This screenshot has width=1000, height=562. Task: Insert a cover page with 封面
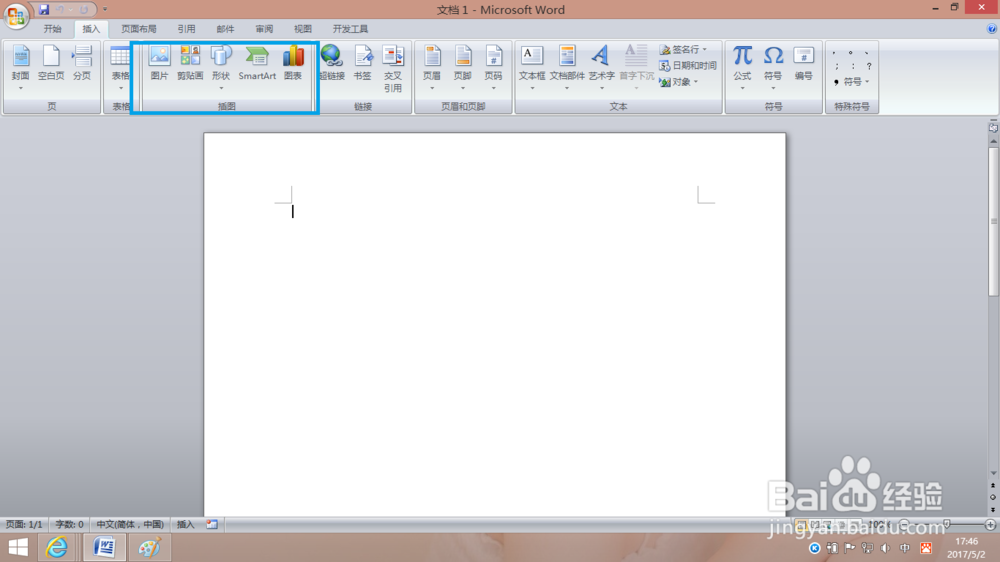20,68
